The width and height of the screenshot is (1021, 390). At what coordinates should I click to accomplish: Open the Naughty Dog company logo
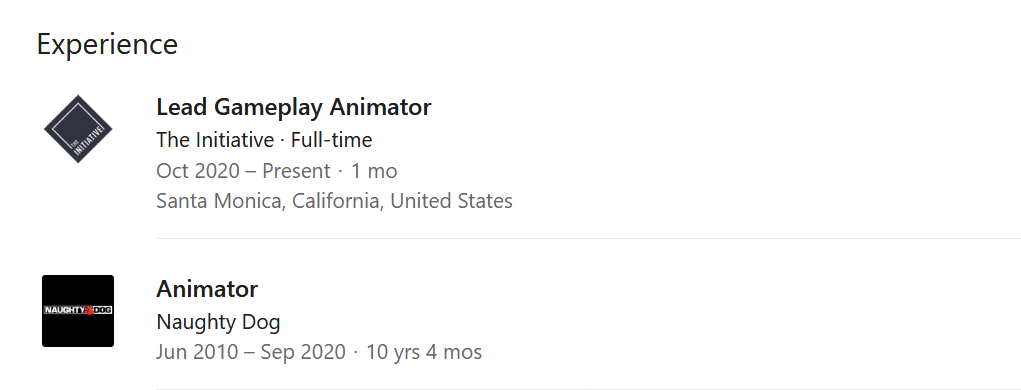pos(78,311)
